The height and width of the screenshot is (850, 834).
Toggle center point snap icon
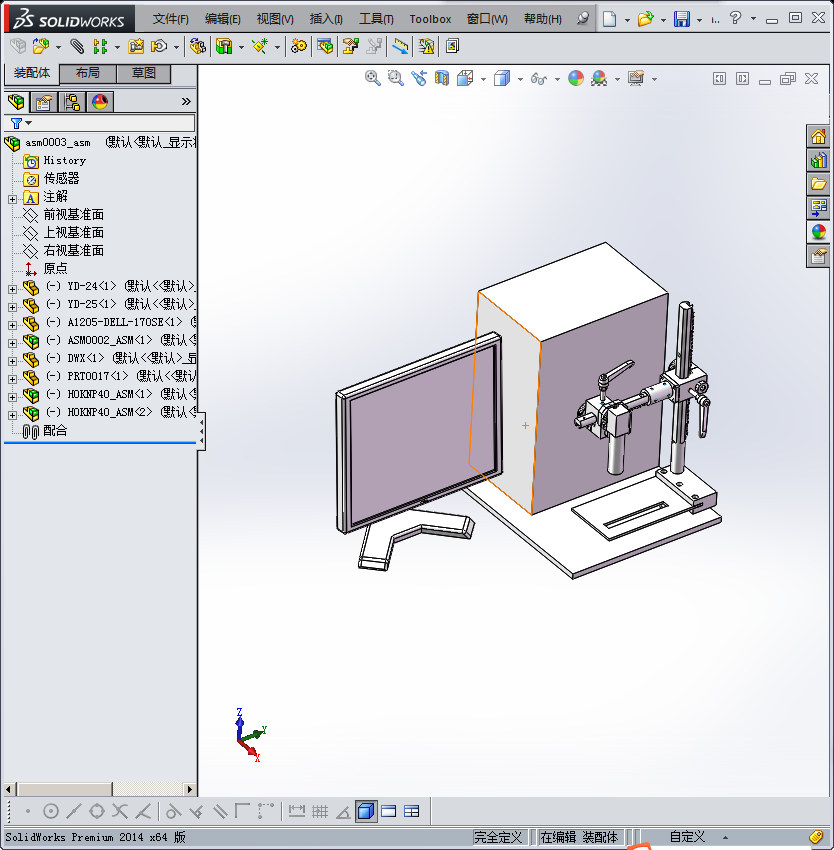point(51,811)
